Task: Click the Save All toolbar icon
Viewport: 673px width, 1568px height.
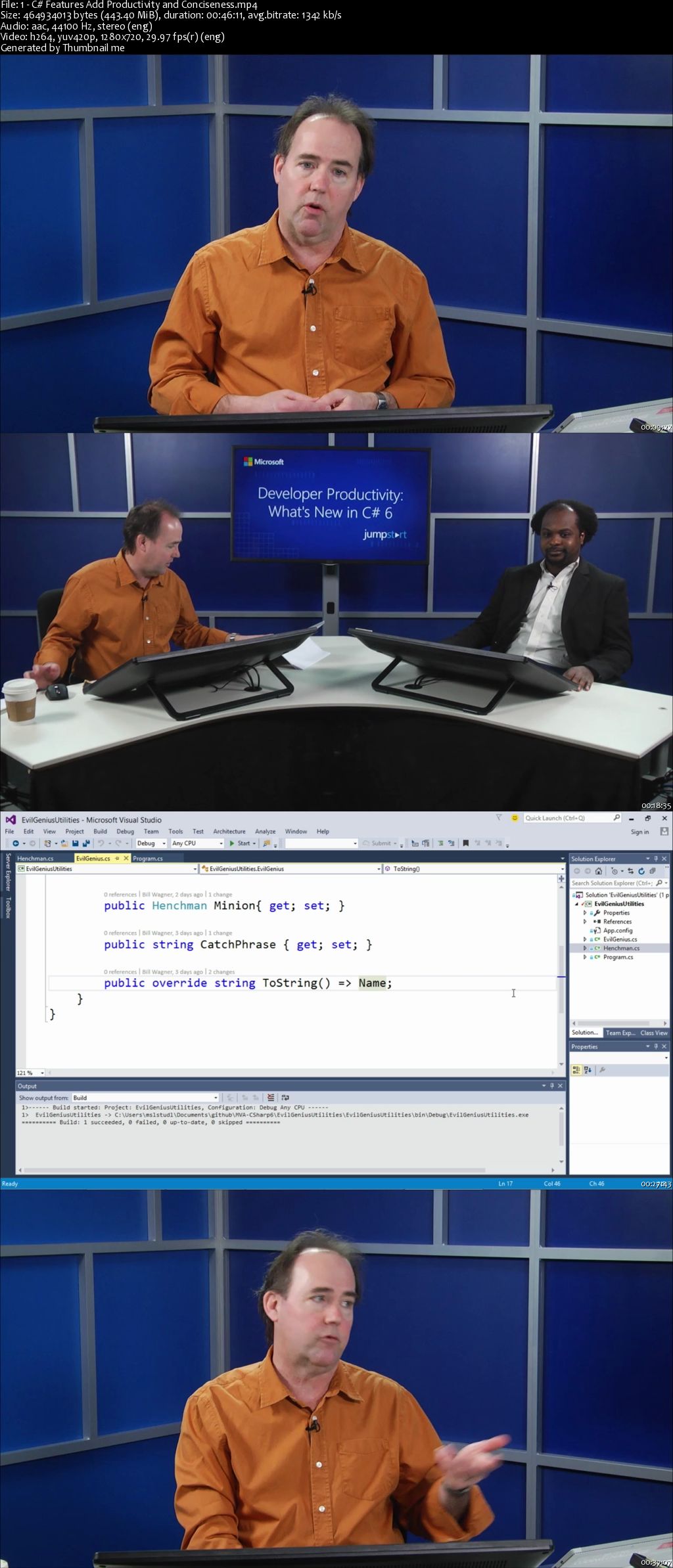Action: [86, 843]
